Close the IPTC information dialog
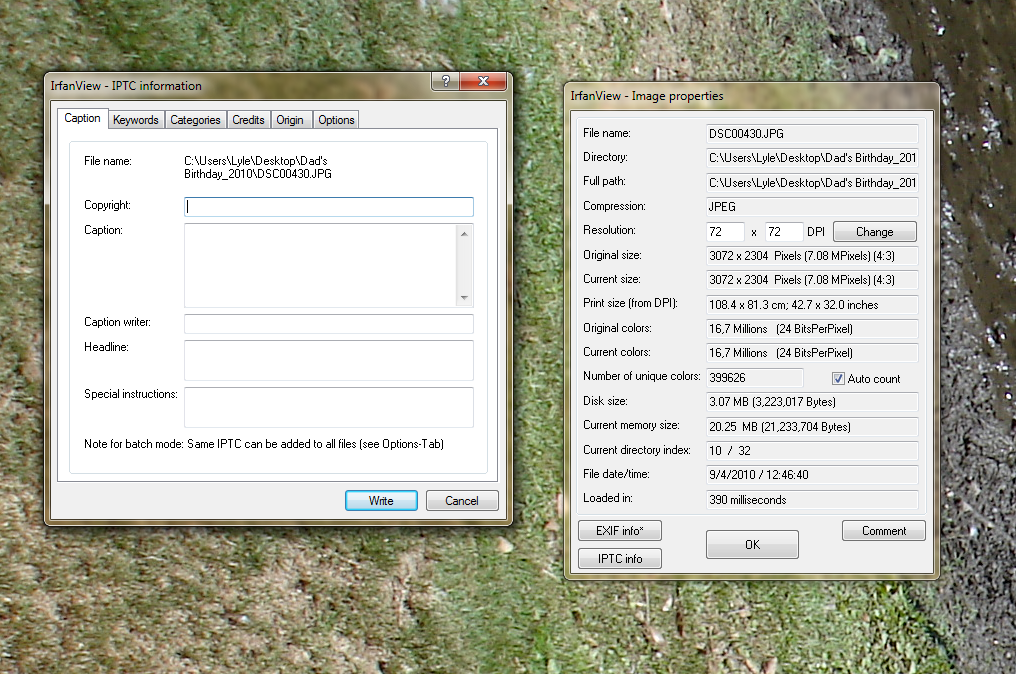The height and width of the screenshot is (674, 1016). [x=483, y=81]
